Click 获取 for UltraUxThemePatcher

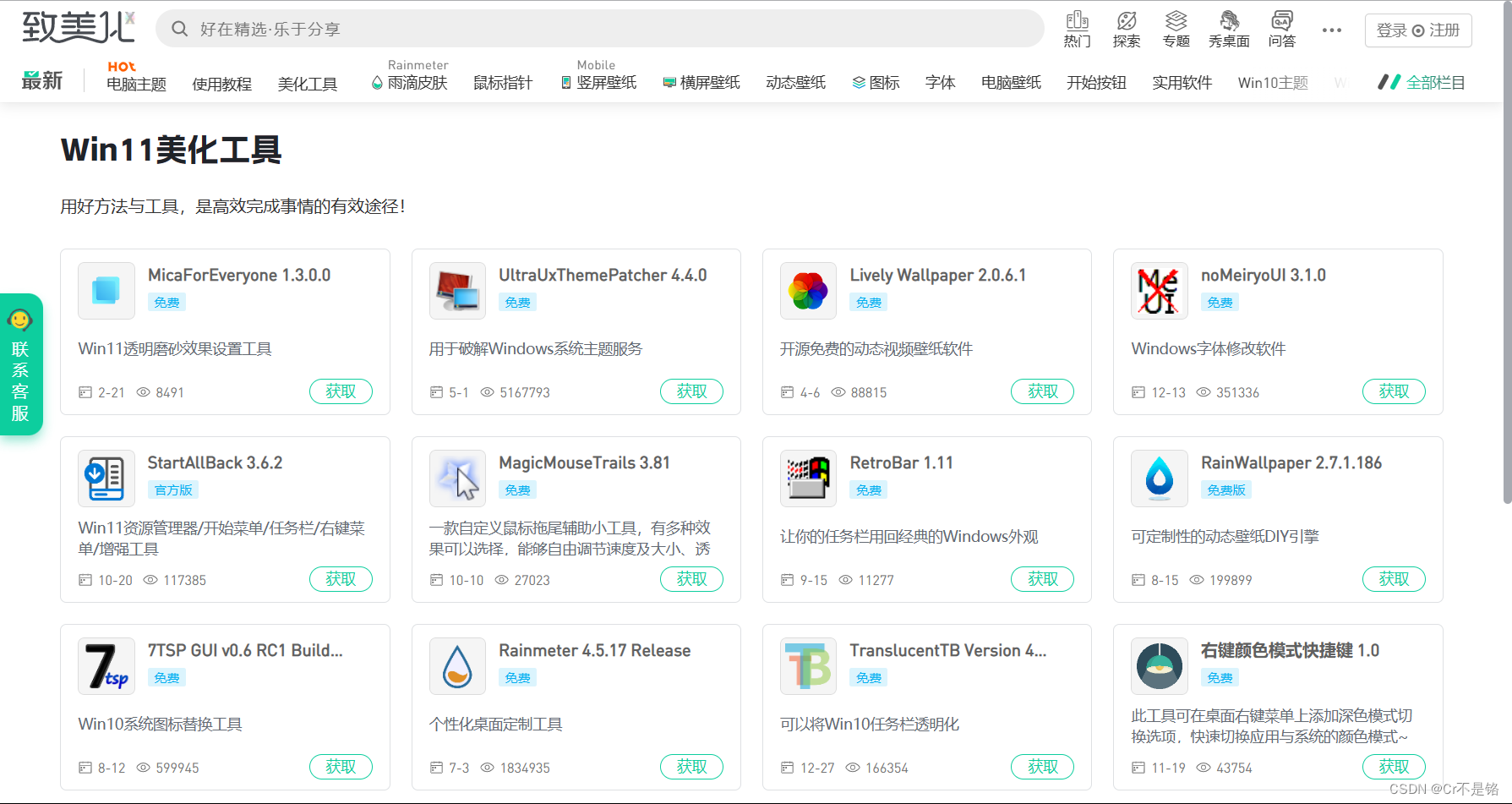coord(691,391)
